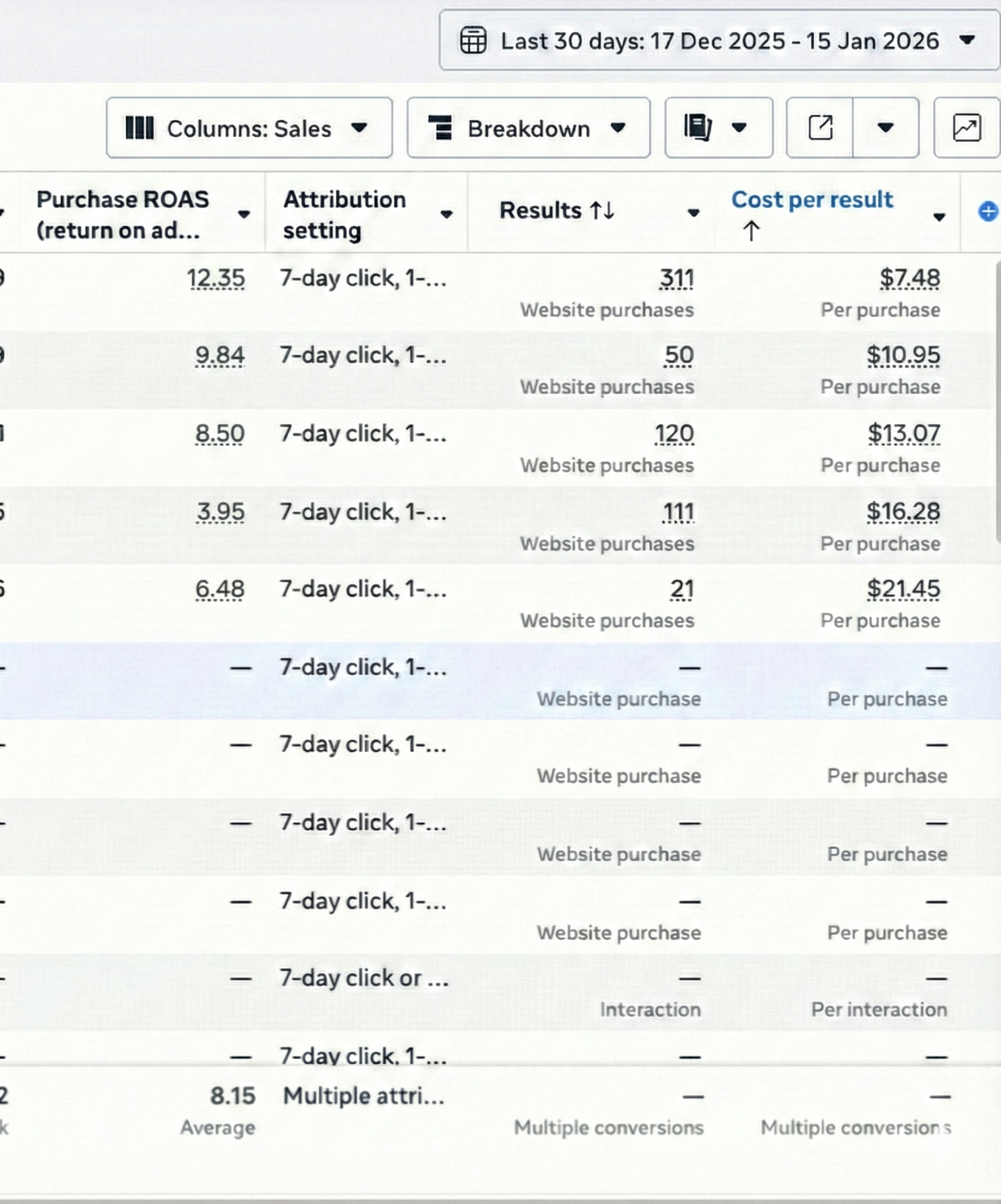Screen dimensions: 1001x1204
Task: Open the Columns: Sales menu
Action: click(x=250, y=128)
